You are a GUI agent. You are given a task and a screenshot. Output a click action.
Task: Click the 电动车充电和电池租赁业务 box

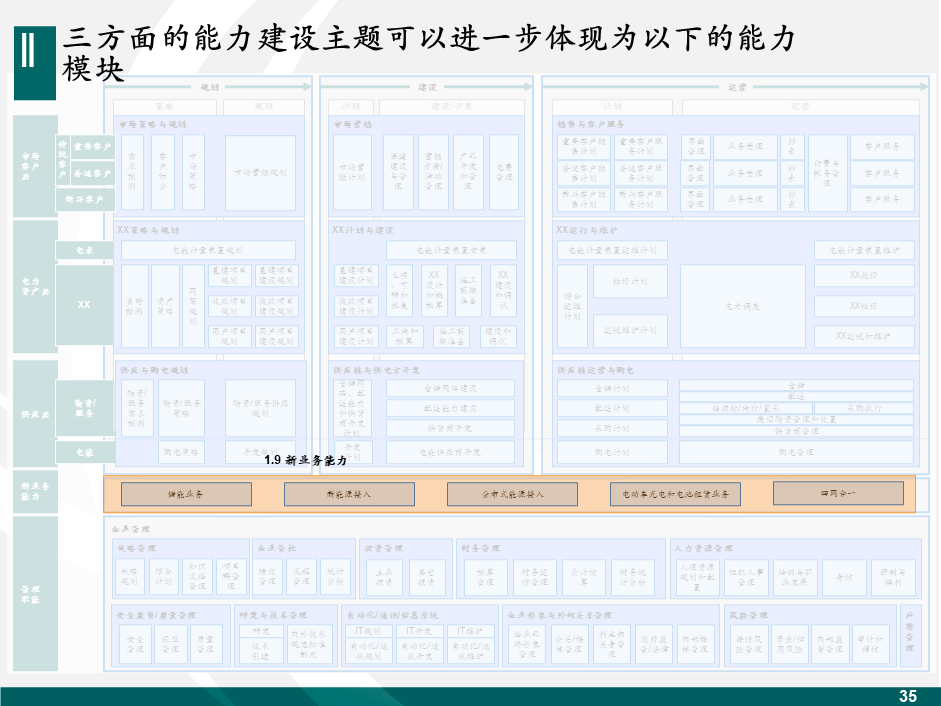pos(675,494)
